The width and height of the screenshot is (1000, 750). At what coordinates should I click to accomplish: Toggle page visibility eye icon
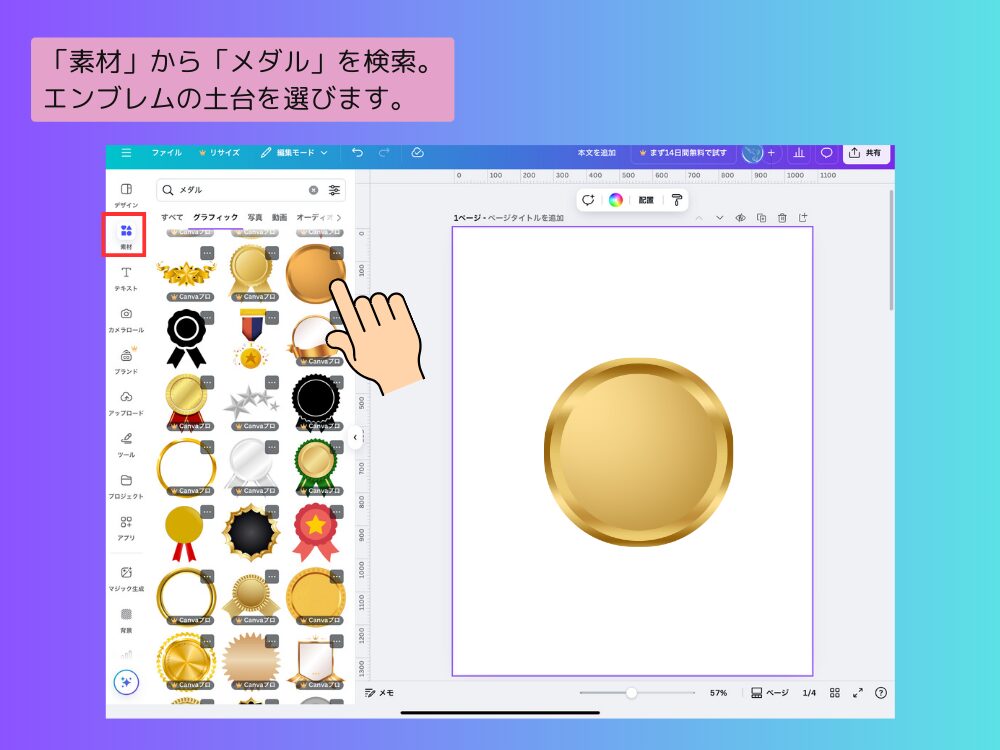pyautogui.click(x=741, y=218)
